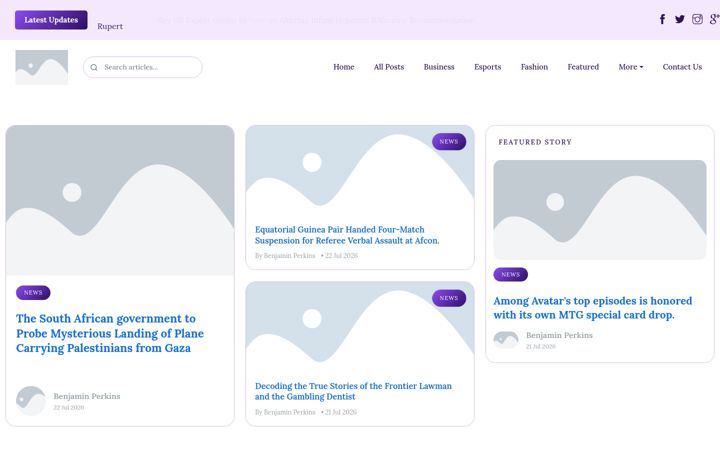Click the Rupert ticker text
720x450 pixels.
click(x=110, y=26)
